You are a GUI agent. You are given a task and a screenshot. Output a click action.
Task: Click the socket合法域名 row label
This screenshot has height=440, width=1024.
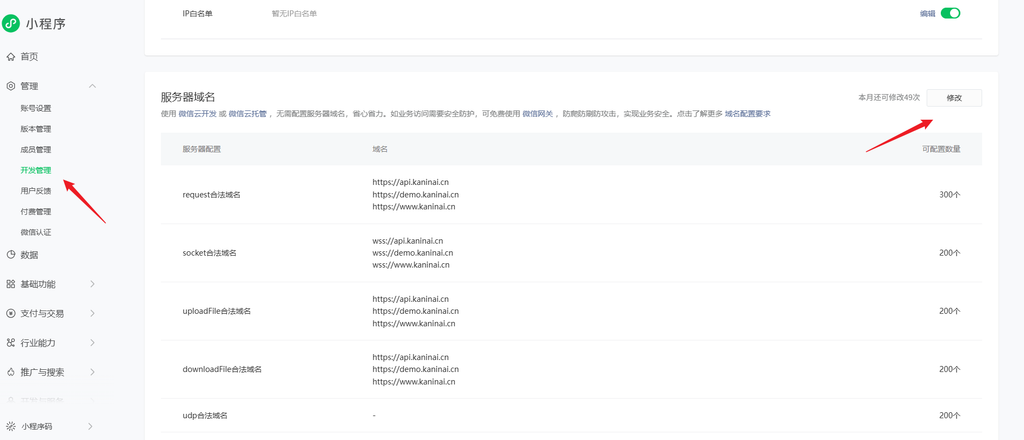pyautogui.click(x=210, y=253)
